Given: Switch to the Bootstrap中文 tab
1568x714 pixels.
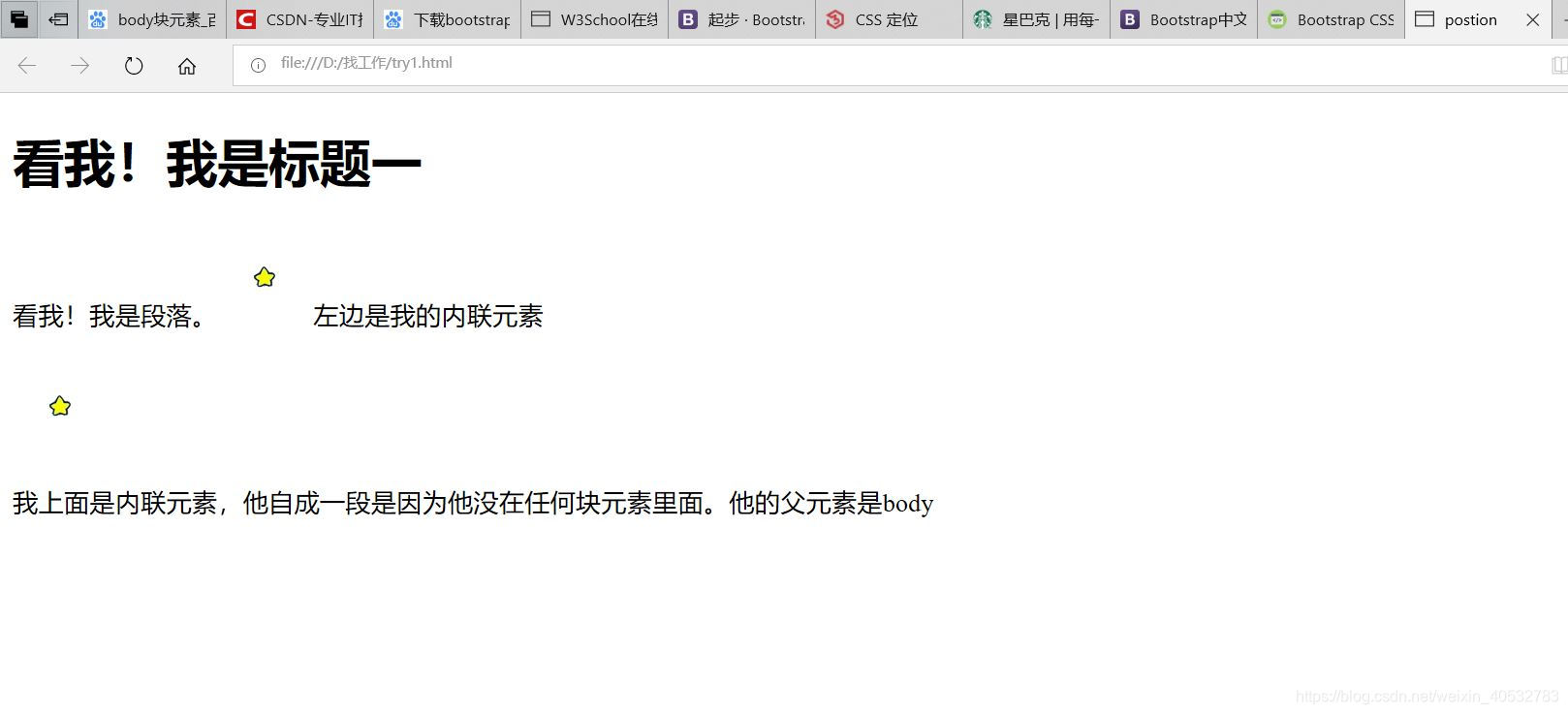Looking at the screenshot, I should coord(1184,19).
